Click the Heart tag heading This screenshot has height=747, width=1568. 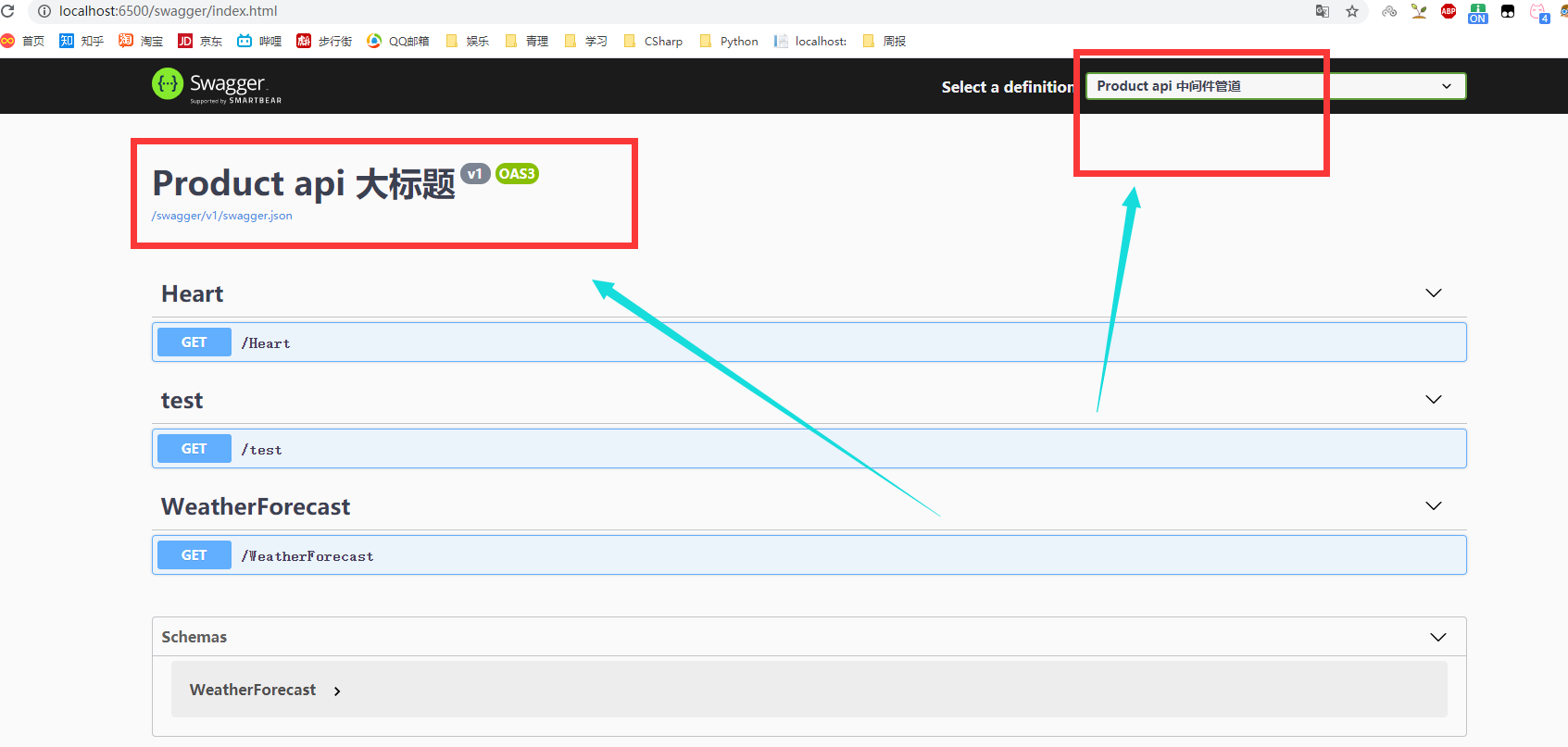193,293
